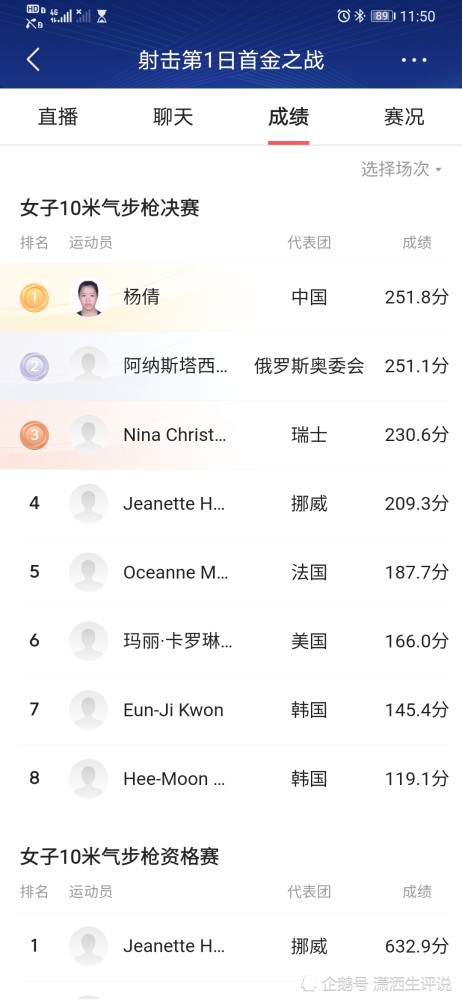Tap Hee-Moon's avatar in rank 8
This screenshot has height=1000, width=462.
click(x=89, y=779)
